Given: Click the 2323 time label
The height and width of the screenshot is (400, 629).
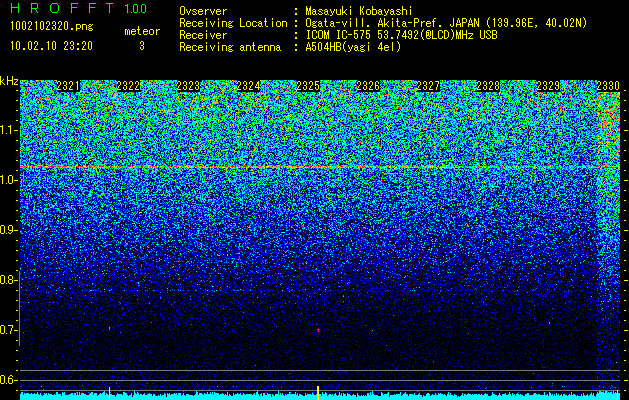Looking at the screenshot, I should pos(188,86).
